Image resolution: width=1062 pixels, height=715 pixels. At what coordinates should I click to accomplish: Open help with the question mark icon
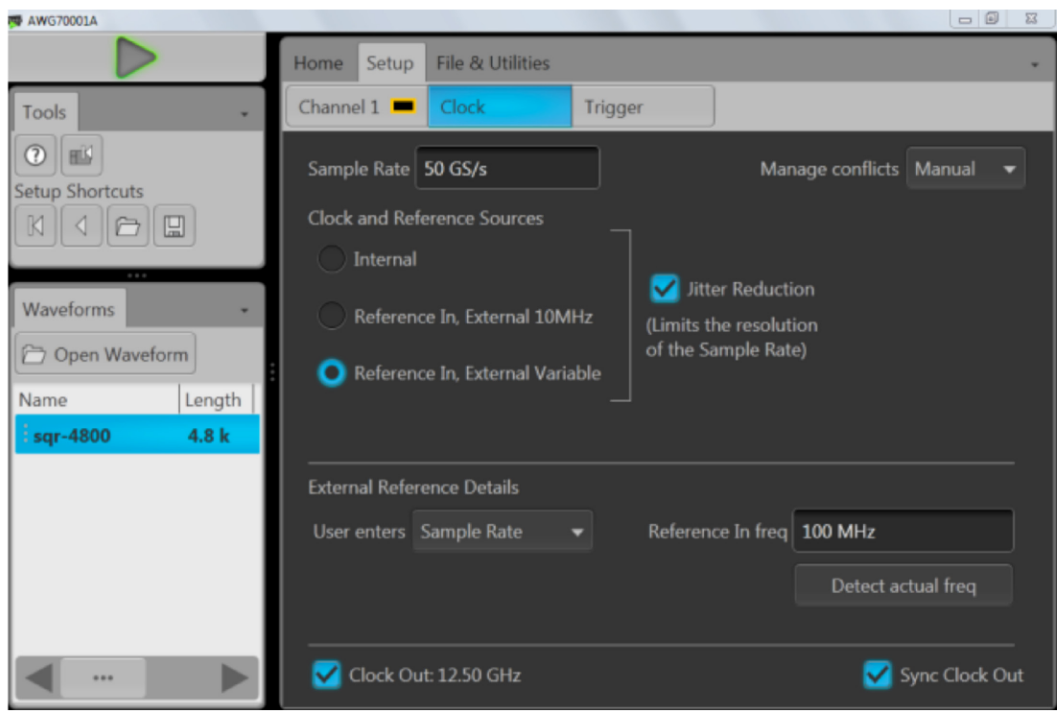click(35, 156)
